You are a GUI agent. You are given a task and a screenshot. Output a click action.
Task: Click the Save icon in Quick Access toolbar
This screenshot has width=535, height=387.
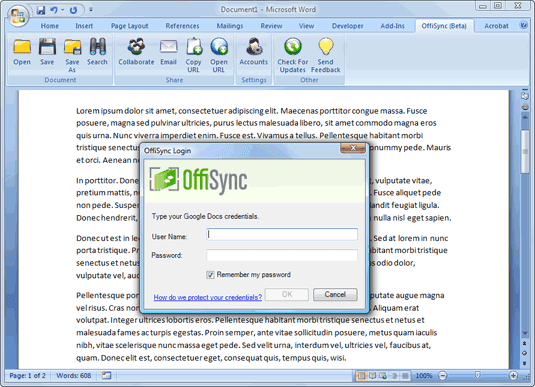pyautogui.click(x=41, y=10)
